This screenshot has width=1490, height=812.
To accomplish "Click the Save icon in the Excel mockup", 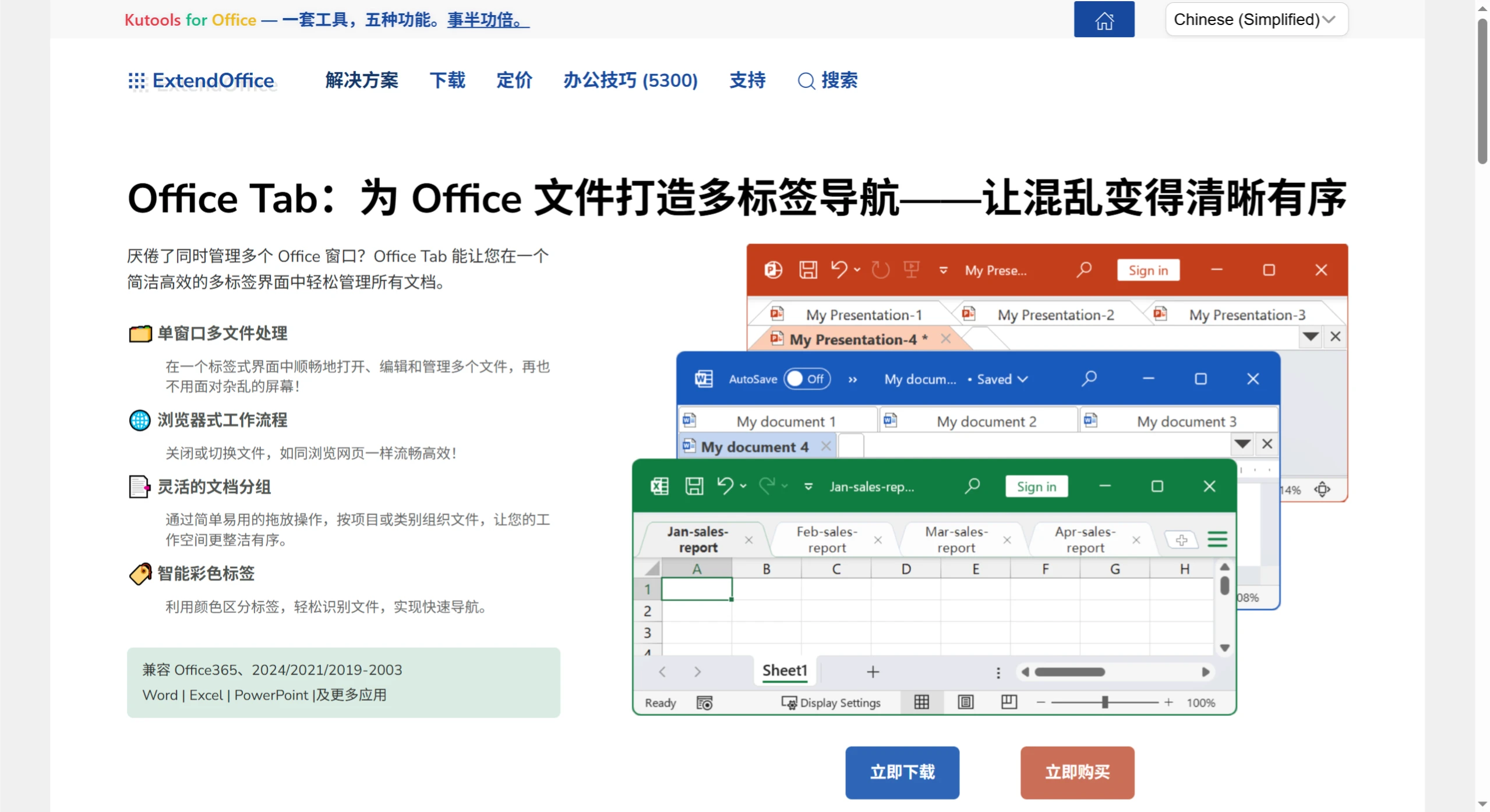I will click(x=694, y=485).
